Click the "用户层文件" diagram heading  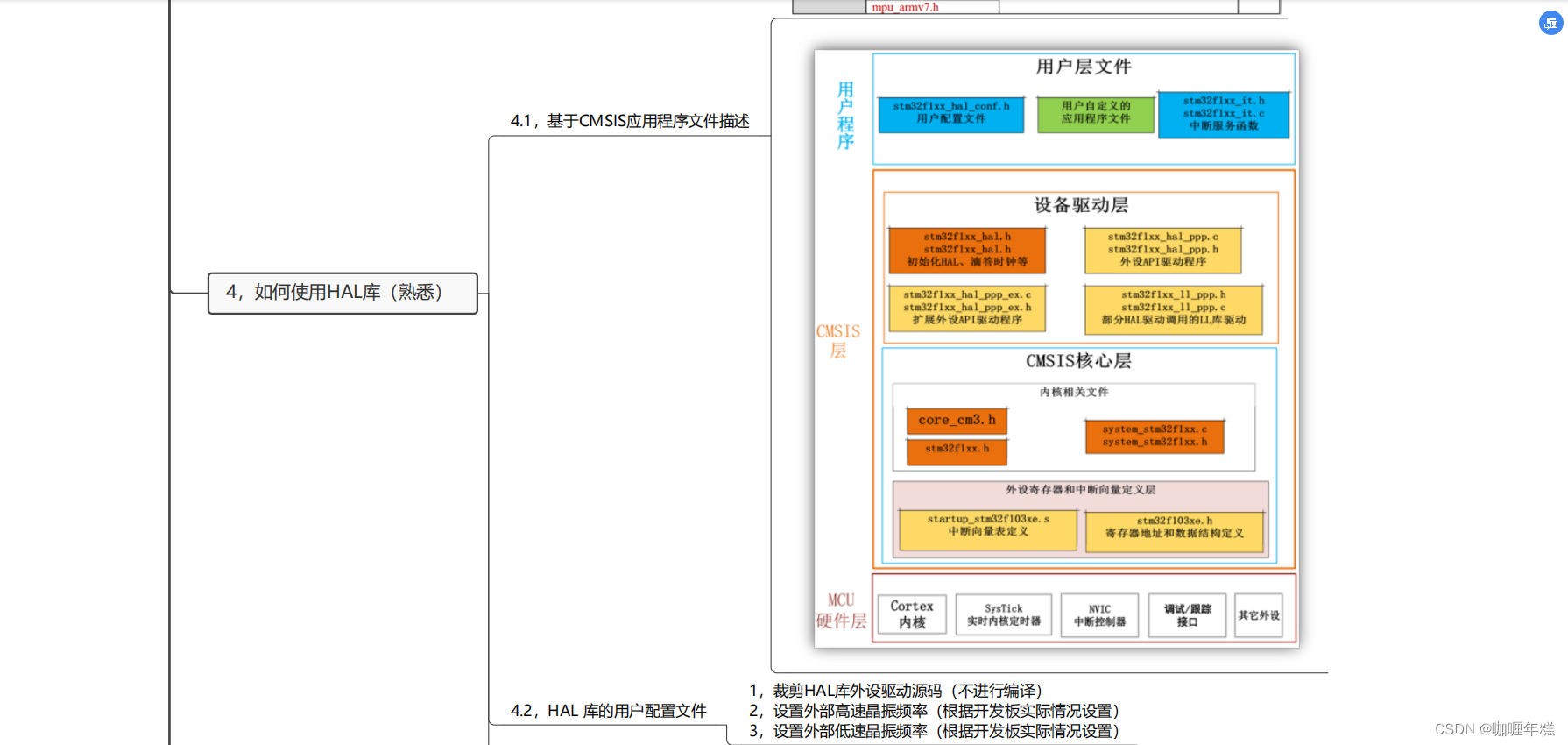click(1084, 67)
